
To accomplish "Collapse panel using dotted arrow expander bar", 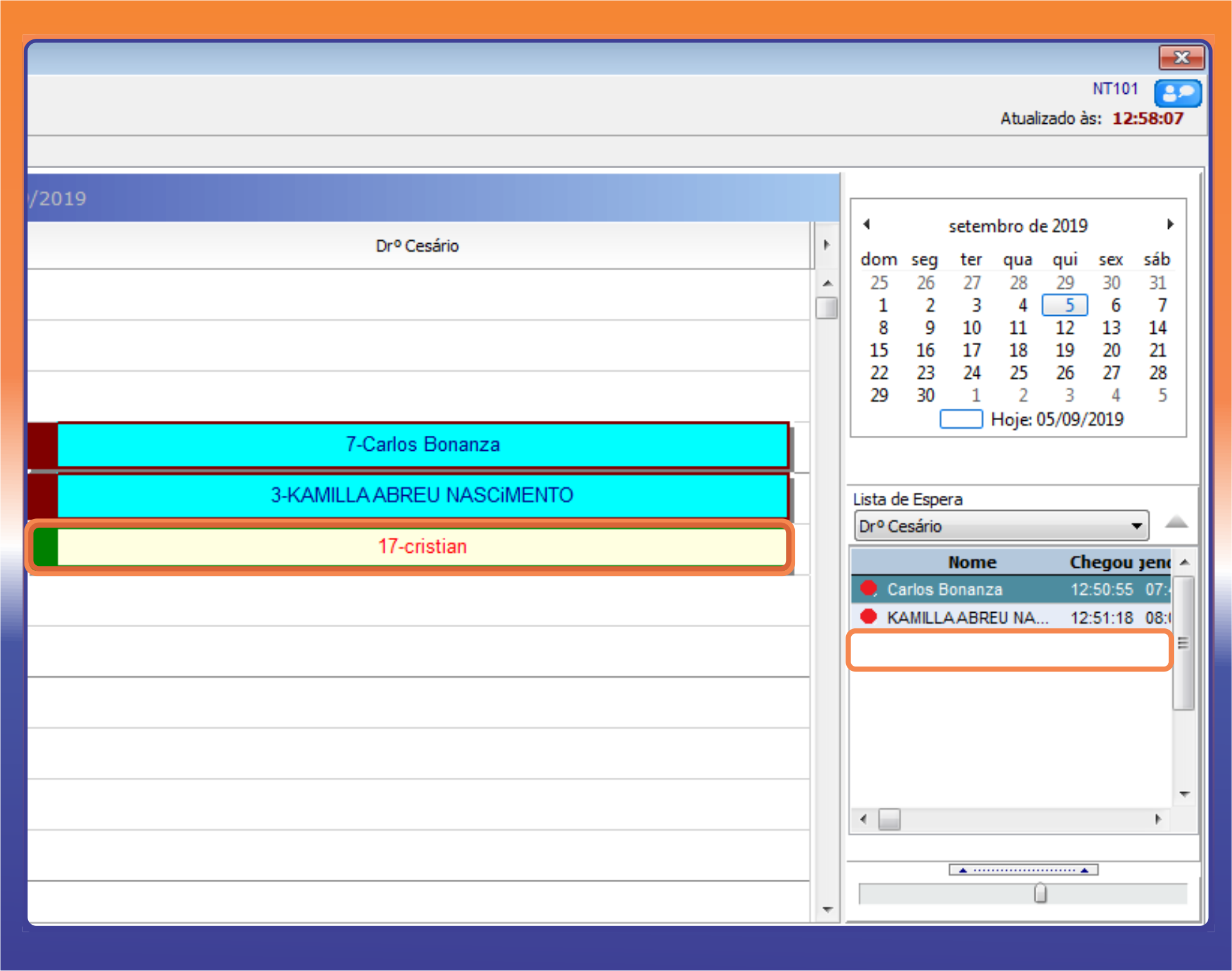I will (x=1023, y=870).
